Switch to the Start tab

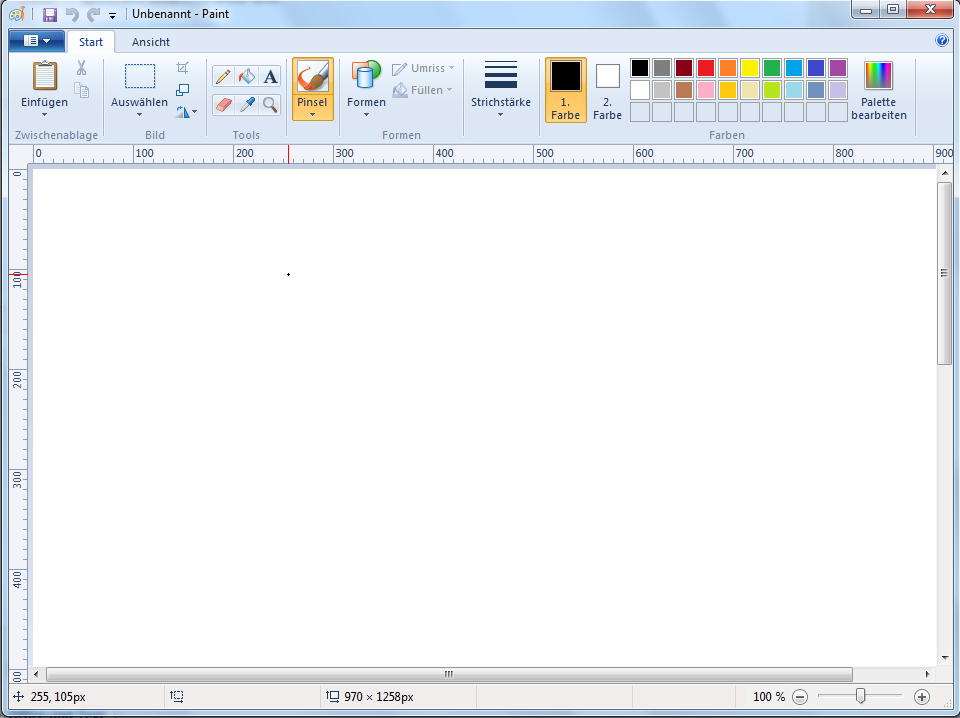pos(91,42)
